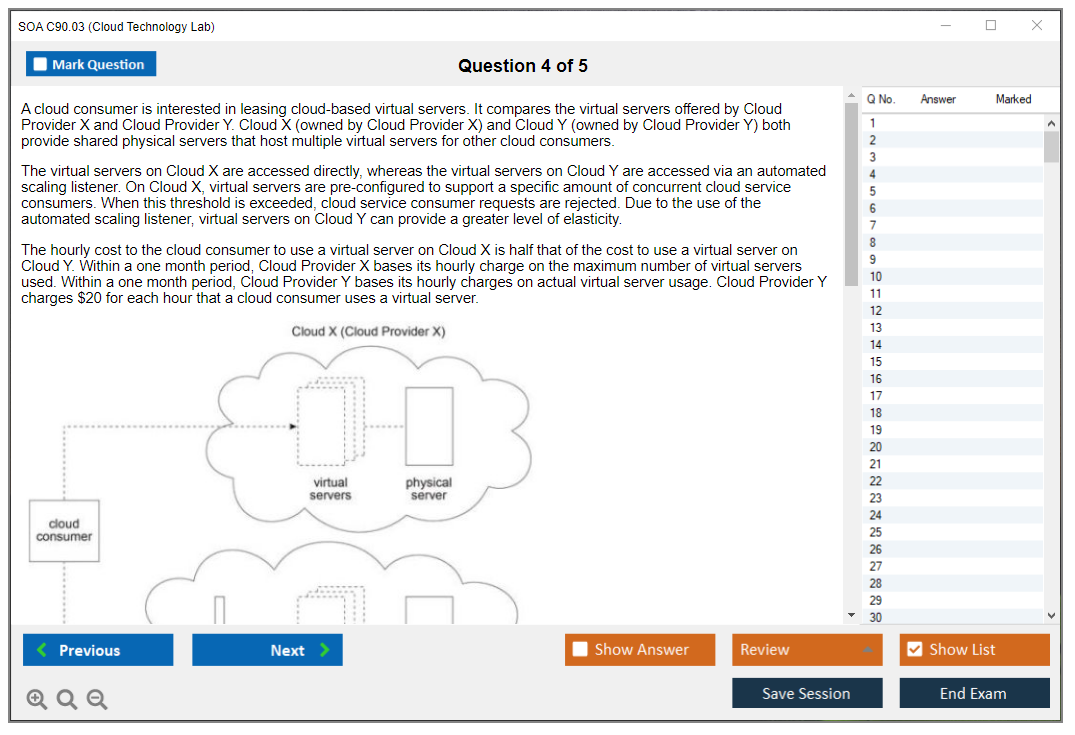This screenshot has height=735, width=1075.
Task: Advance with the Next button
Action: point(267,650)
